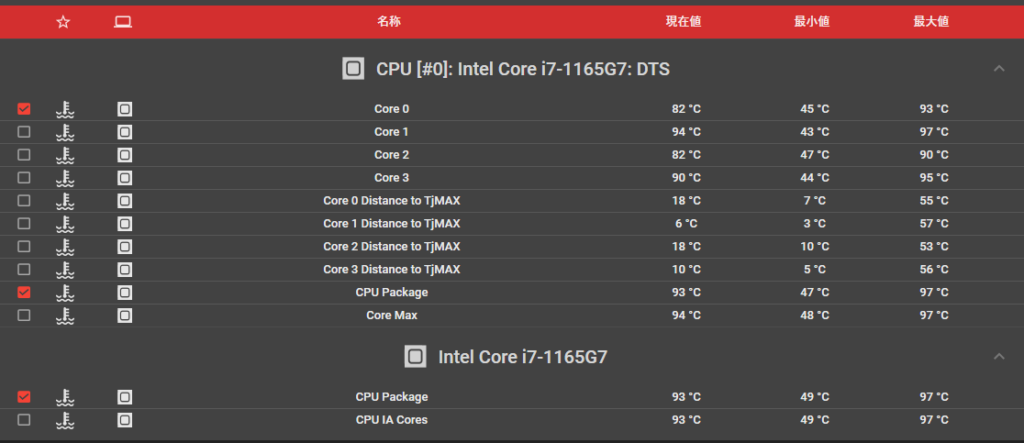Uncheck first CPU Package checkbox in DTS group
The height and width of the screenshot is (443, 1024).
pyautogui.click(x=24, y=293)
